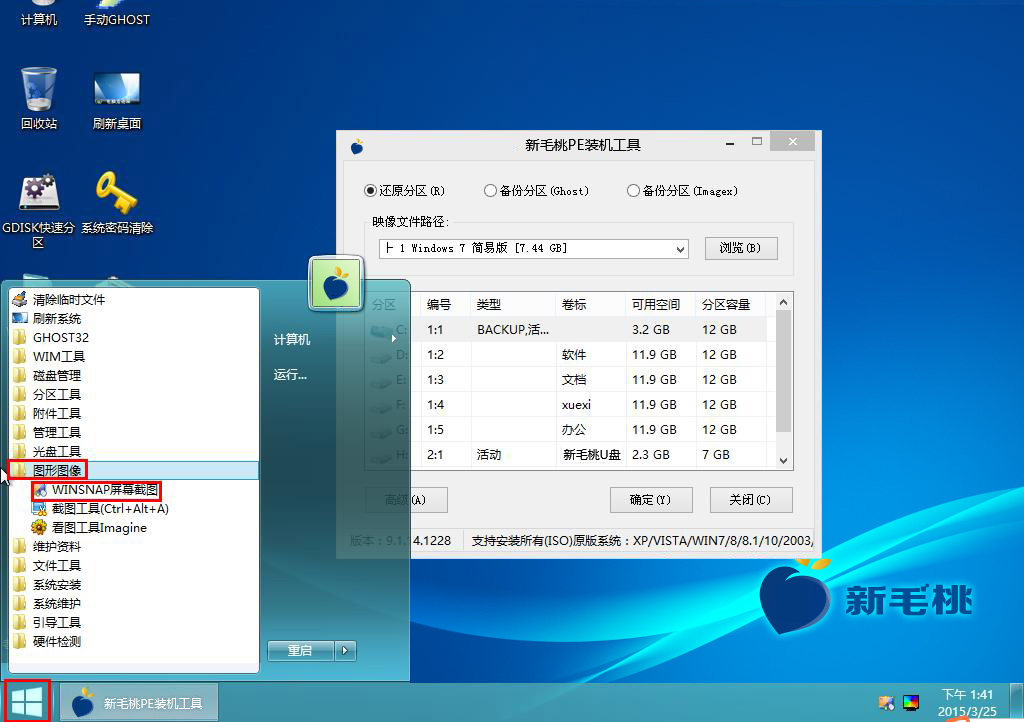This screenshot has height=722, width=1024.
Task: Click the 新毛桃 title bar app icon
Action: tap(357, 146)
